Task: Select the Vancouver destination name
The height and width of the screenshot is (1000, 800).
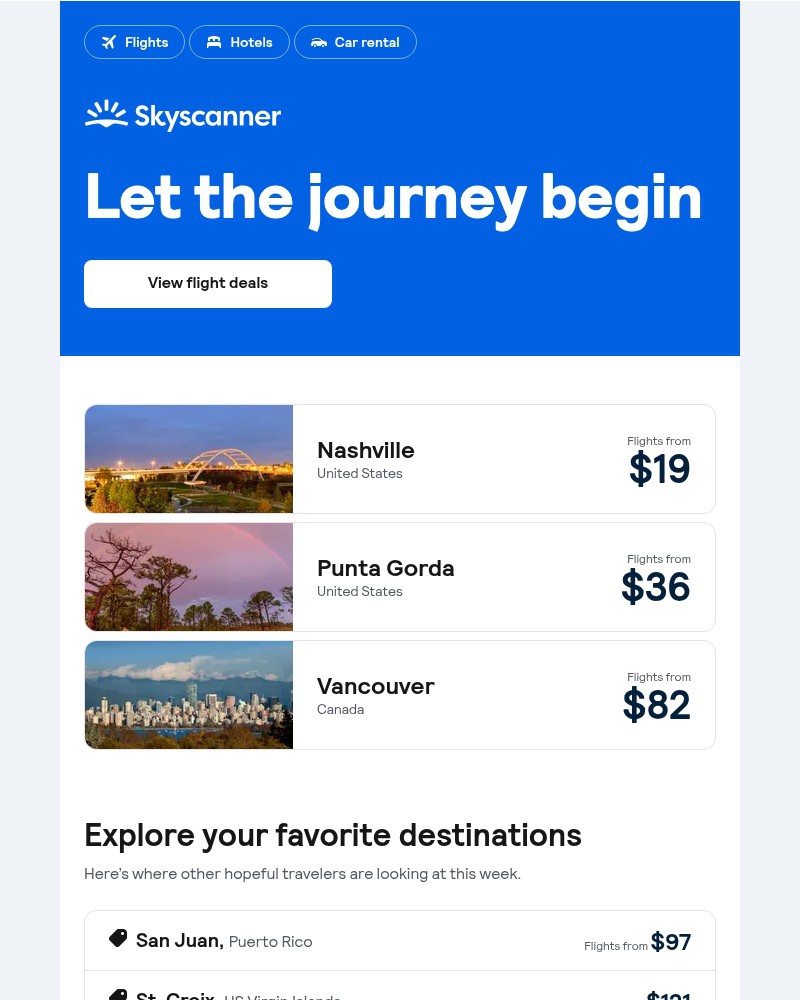Action: tap(376, 686)
